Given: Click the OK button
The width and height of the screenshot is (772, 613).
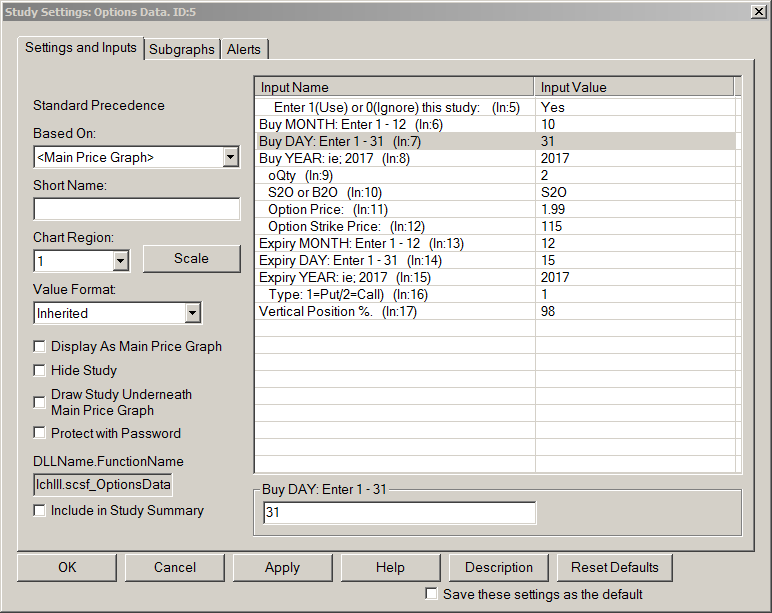Looking at the screenshot, I should [x=67, y=567].
